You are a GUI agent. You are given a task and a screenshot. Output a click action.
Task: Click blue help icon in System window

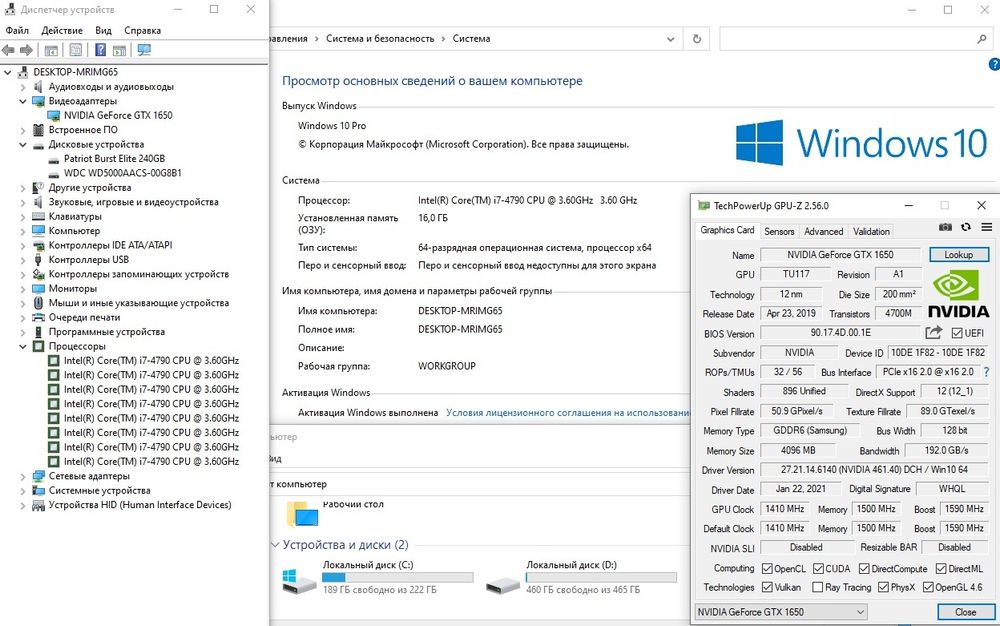pos(994,64)
